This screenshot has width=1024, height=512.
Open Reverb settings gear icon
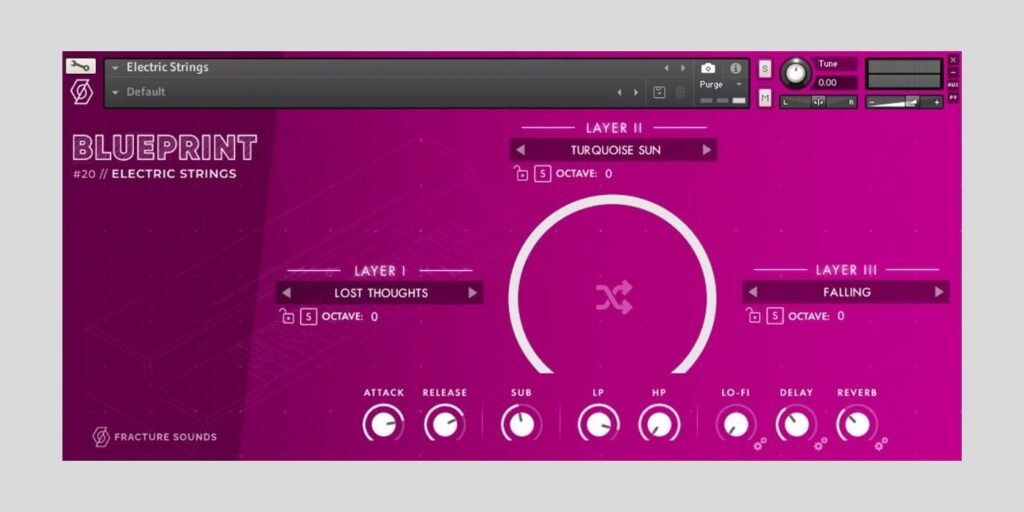[881, 443]
